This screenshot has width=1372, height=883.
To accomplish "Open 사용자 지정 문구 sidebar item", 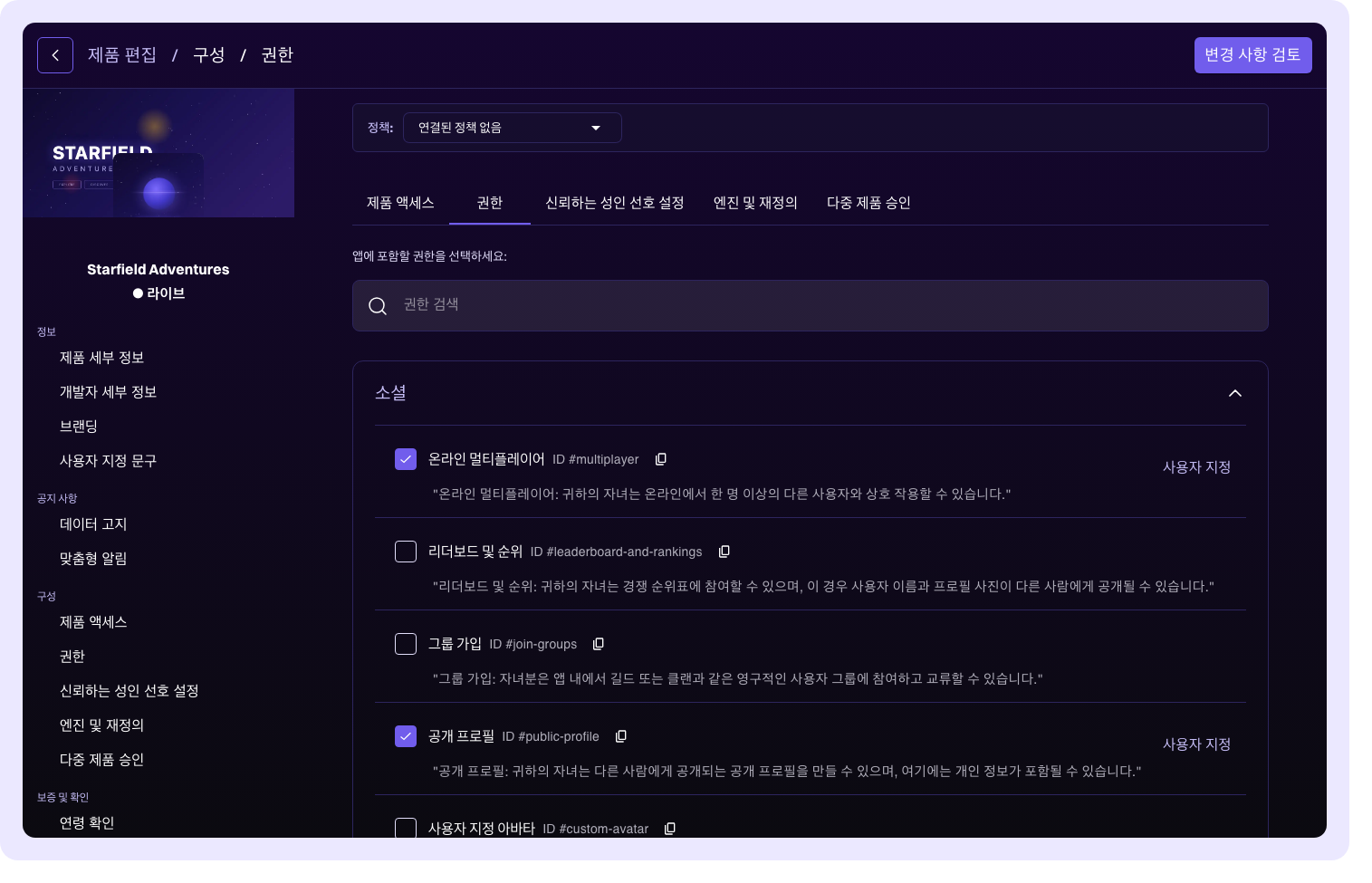I will [x=109, y=461].
